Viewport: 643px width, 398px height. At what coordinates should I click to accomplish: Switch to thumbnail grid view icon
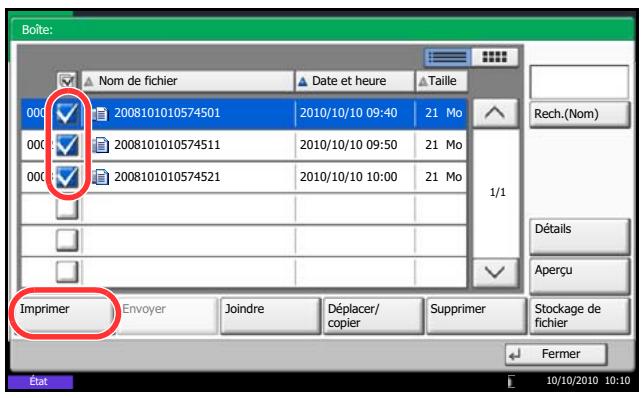click(x=495, y=57)
